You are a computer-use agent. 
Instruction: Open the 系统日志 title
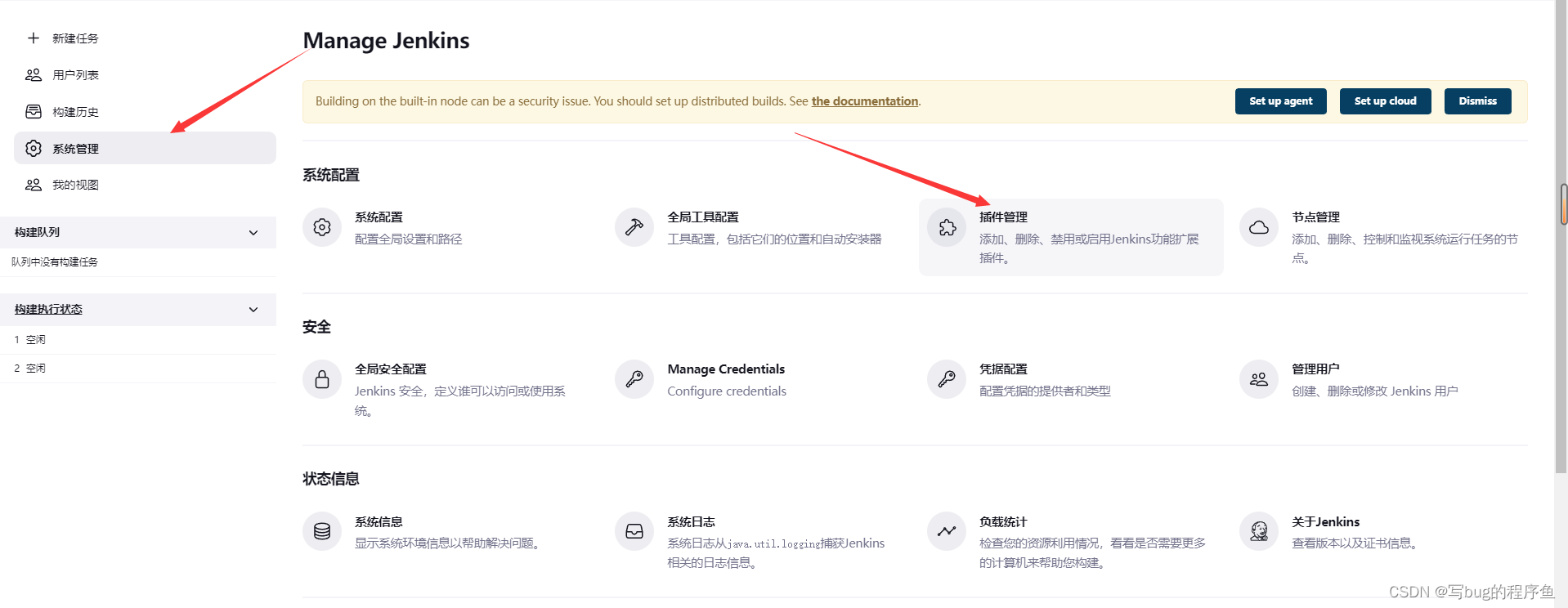coord(691,521)
